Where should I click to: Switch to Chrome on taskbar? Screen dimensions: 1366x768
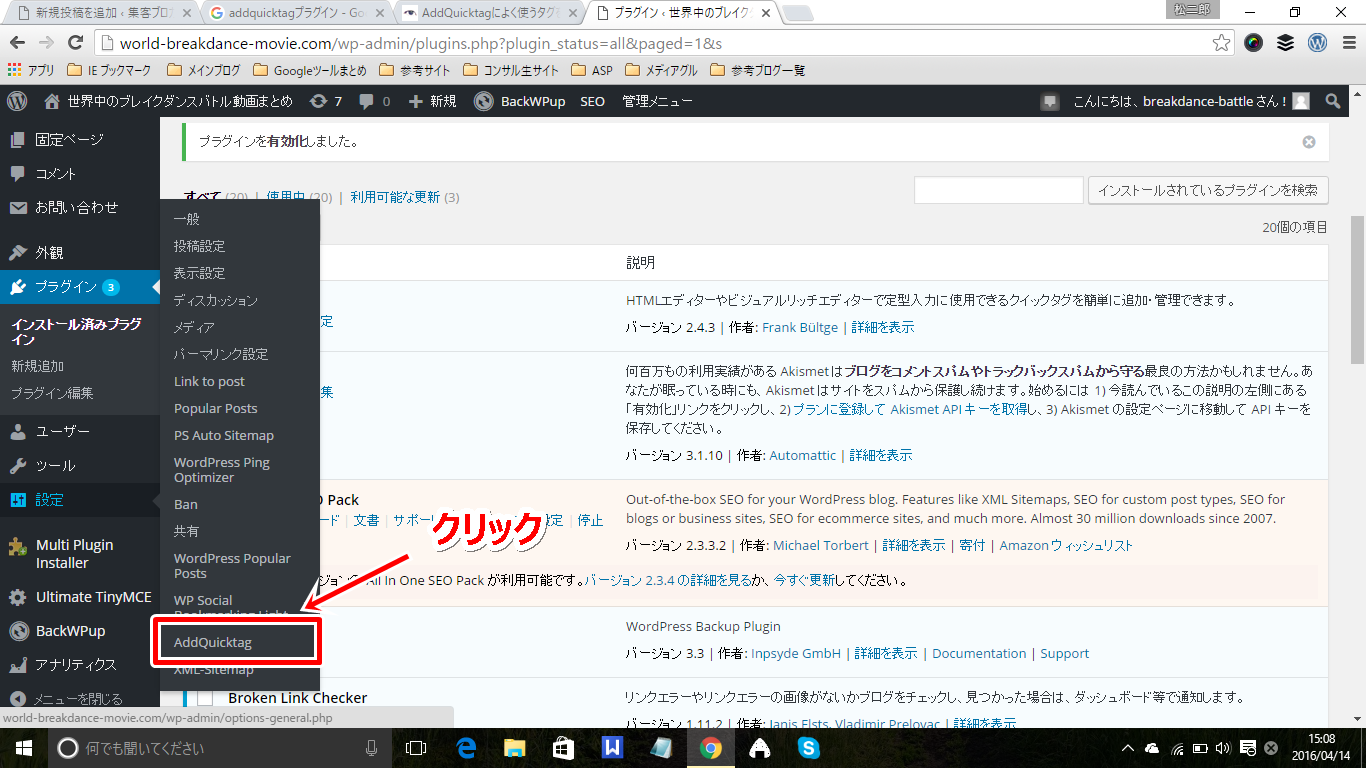[711, 748]
